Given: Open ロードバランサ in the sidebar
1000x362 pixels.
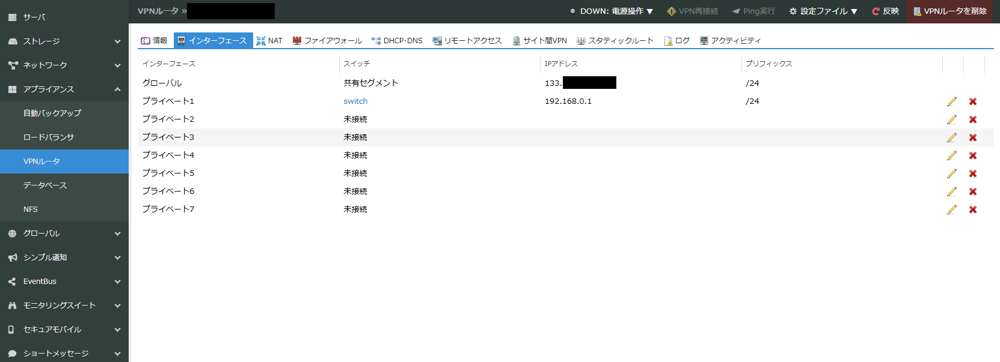Looking at the screenshot, I should coord(64,137).
